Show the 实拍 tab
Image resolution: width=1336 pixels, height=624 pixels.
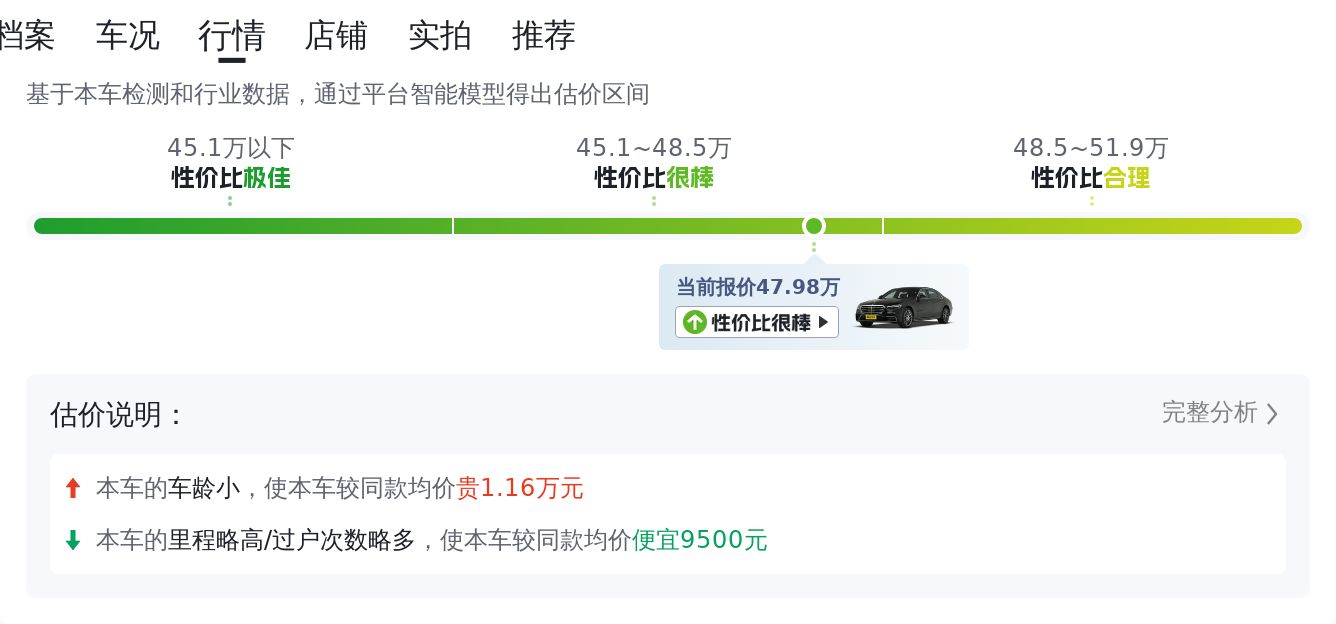(x=440, y=36)
